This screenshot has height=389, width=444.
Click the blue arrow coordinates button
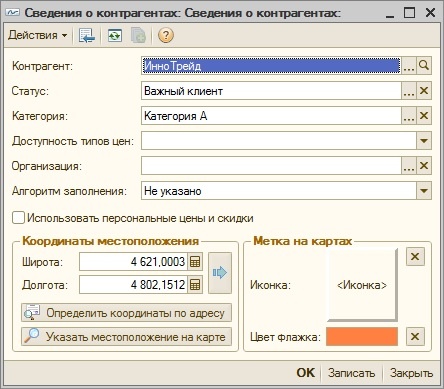click(220, 273)
